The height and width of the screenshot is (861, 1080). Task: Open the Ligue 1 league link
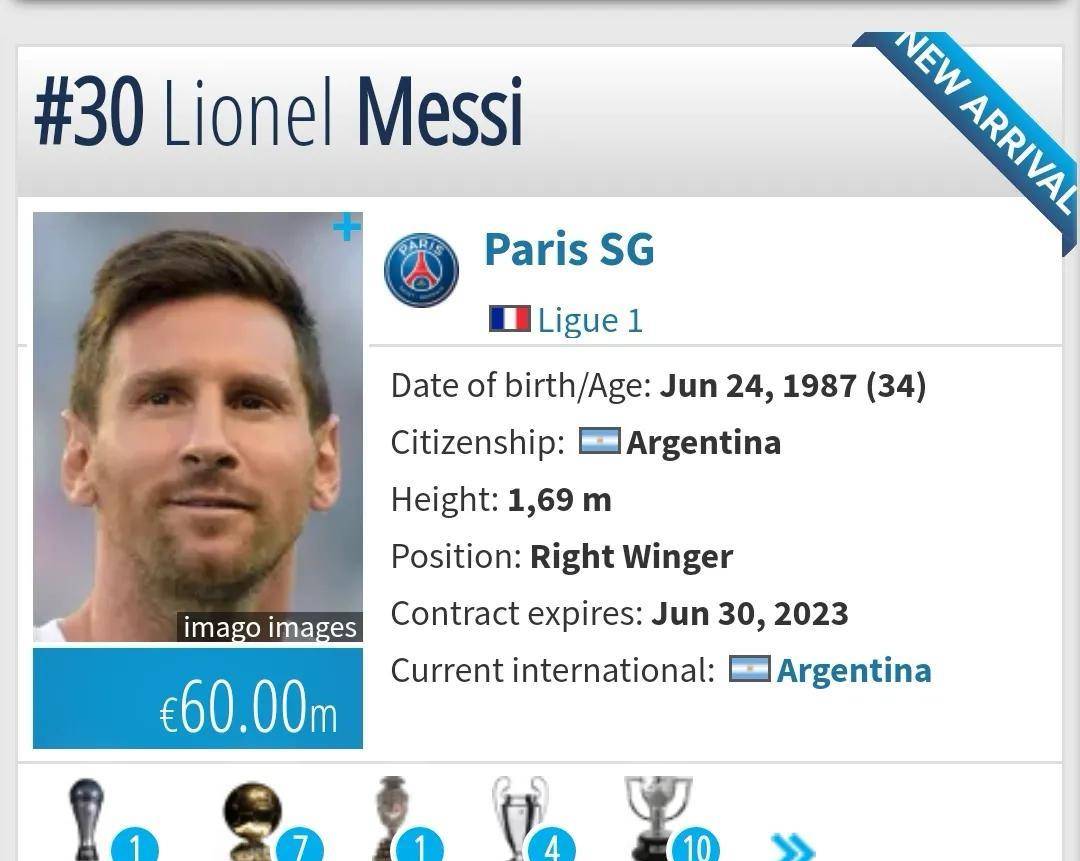coord(590,321)
